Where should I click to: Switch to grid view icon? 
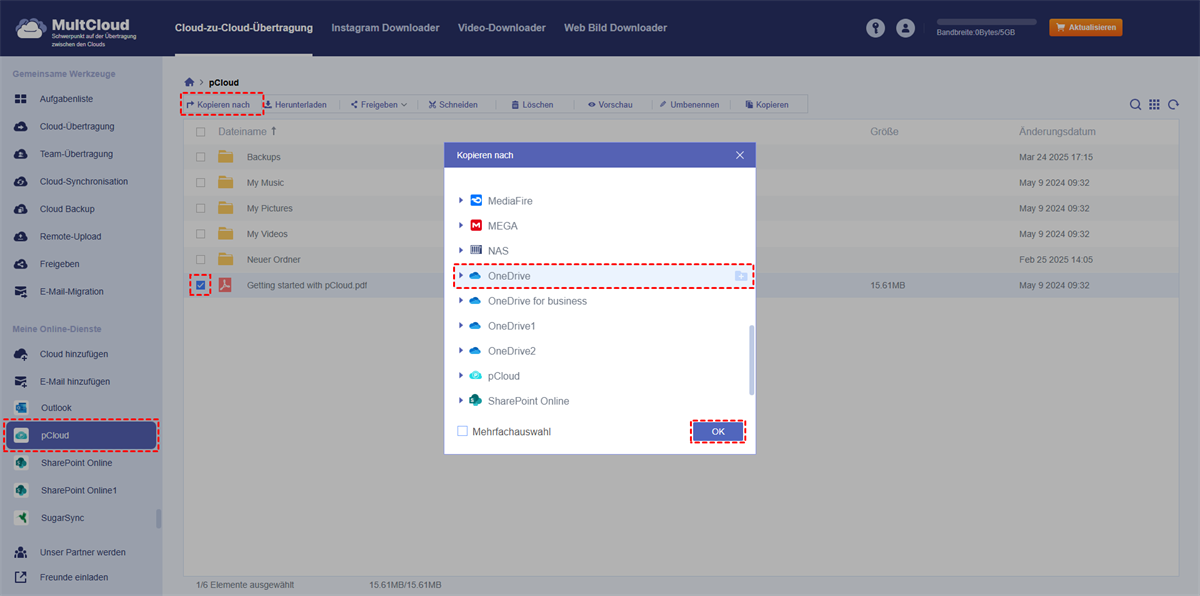pos(1154,105)
